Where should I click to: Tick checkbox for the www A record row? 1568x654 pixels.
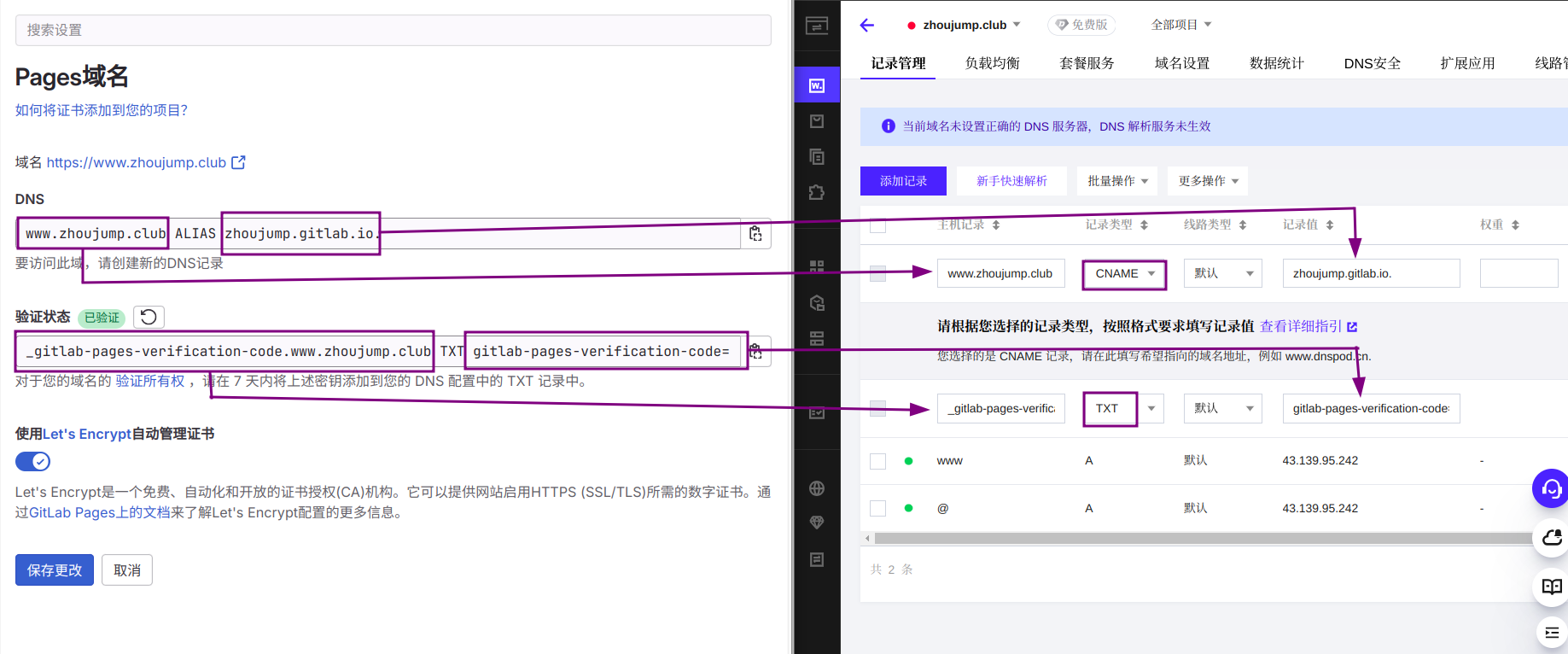coord(877,461)
